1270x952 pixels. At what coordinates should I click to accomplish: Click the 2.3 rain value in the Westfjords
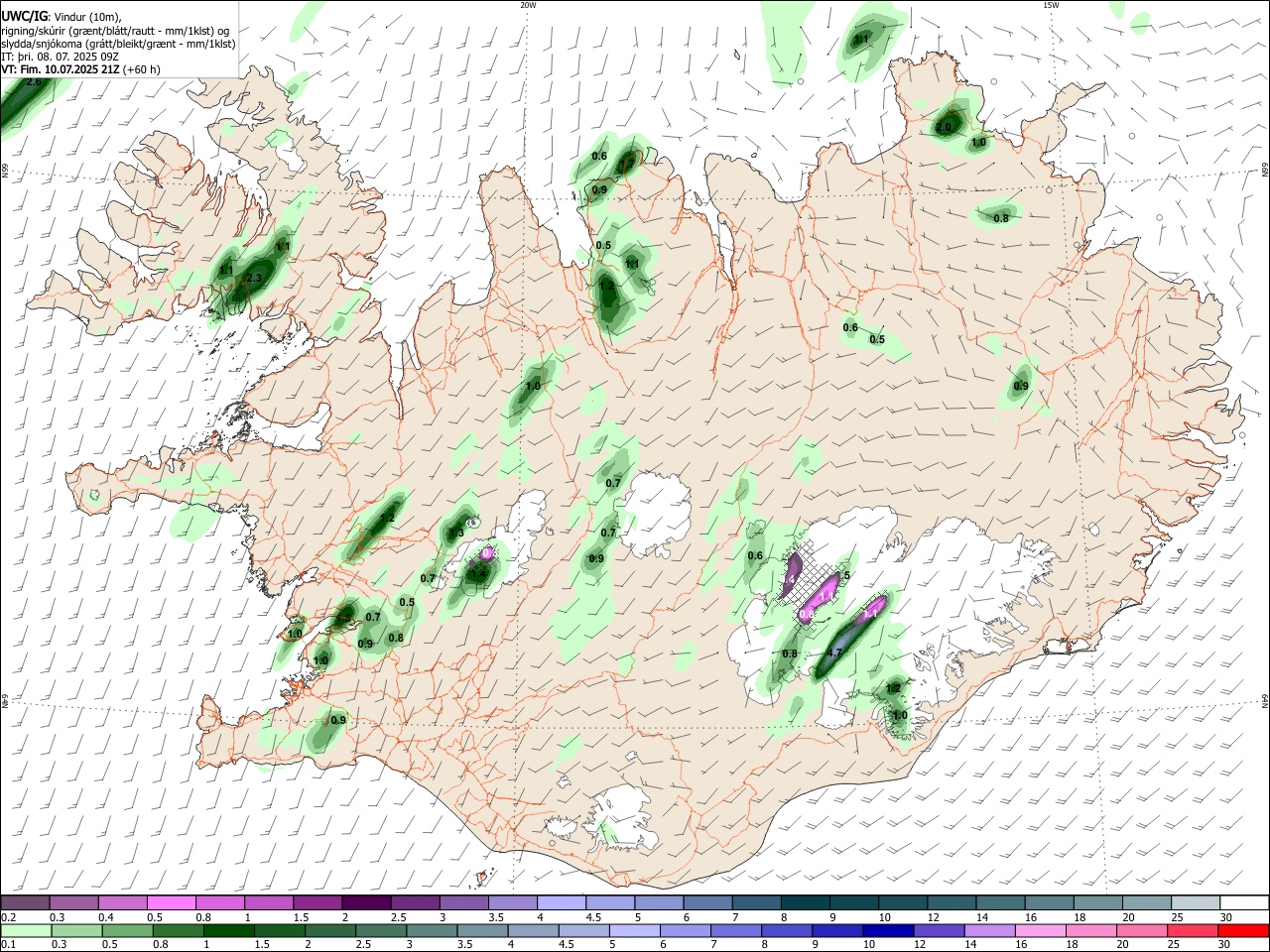253,279
